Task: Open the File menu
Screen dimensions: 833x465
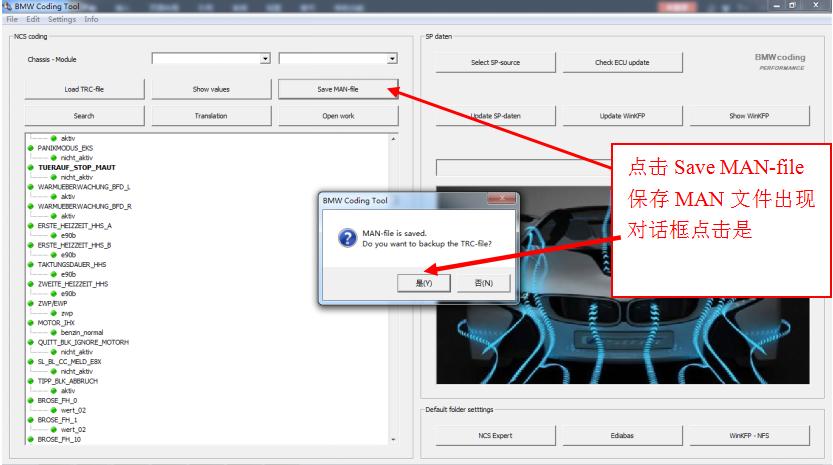Action: click(x=12, y=19)
